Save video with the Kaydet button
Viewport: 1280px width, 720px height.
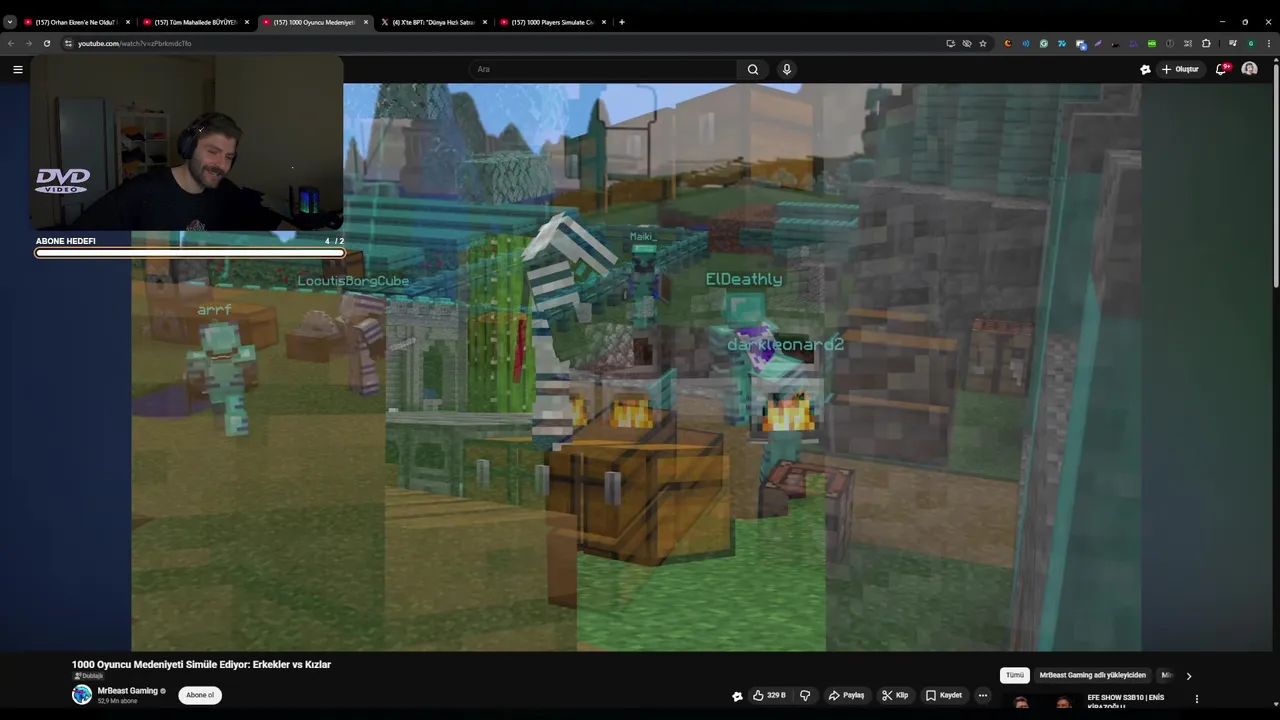[944, 695]
